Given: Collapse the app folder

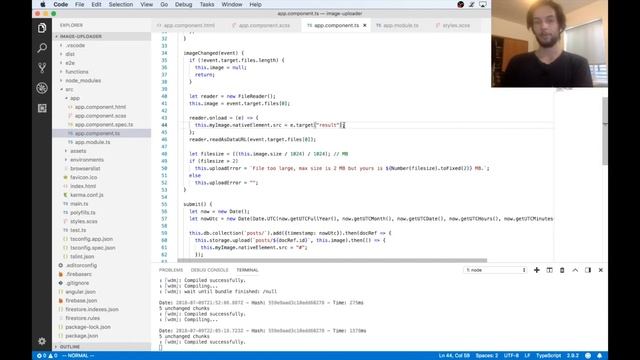Looking at the screenshot, I should tap(101, 98).
